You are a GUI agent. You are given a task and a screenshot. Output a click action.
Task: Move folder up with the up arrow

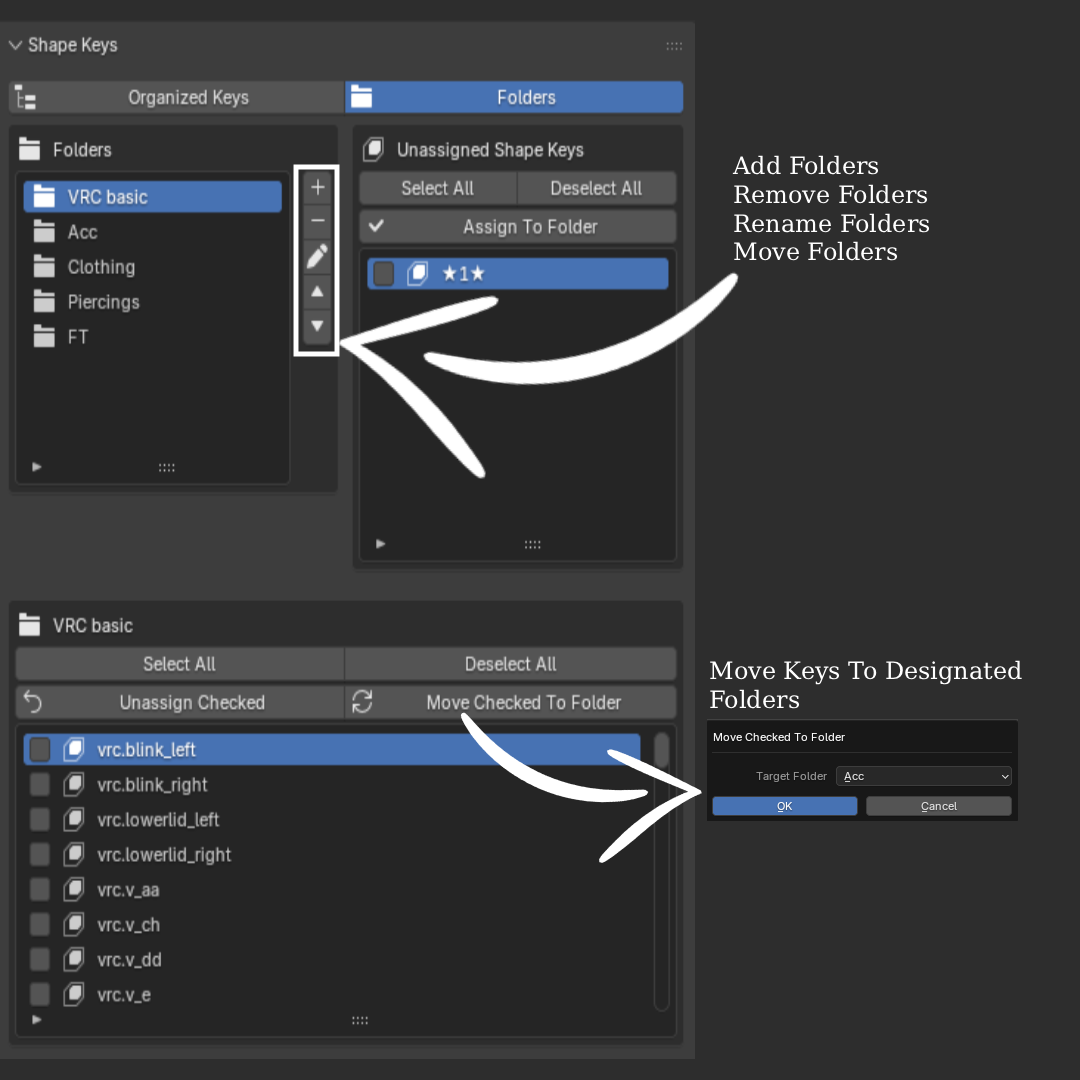coord(318,291)
